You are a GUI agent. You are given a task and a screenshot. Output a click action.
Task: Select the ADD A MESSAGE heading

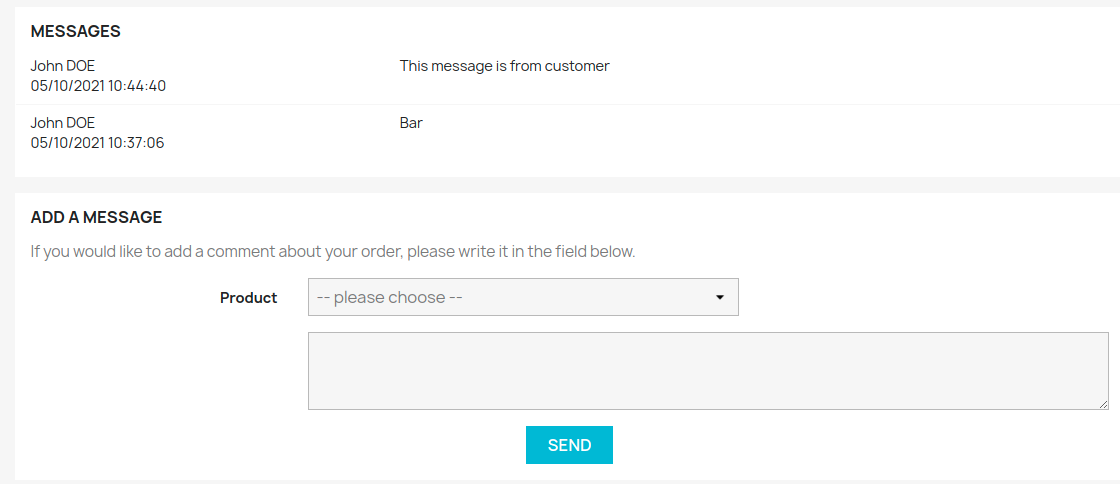[96, 218]
